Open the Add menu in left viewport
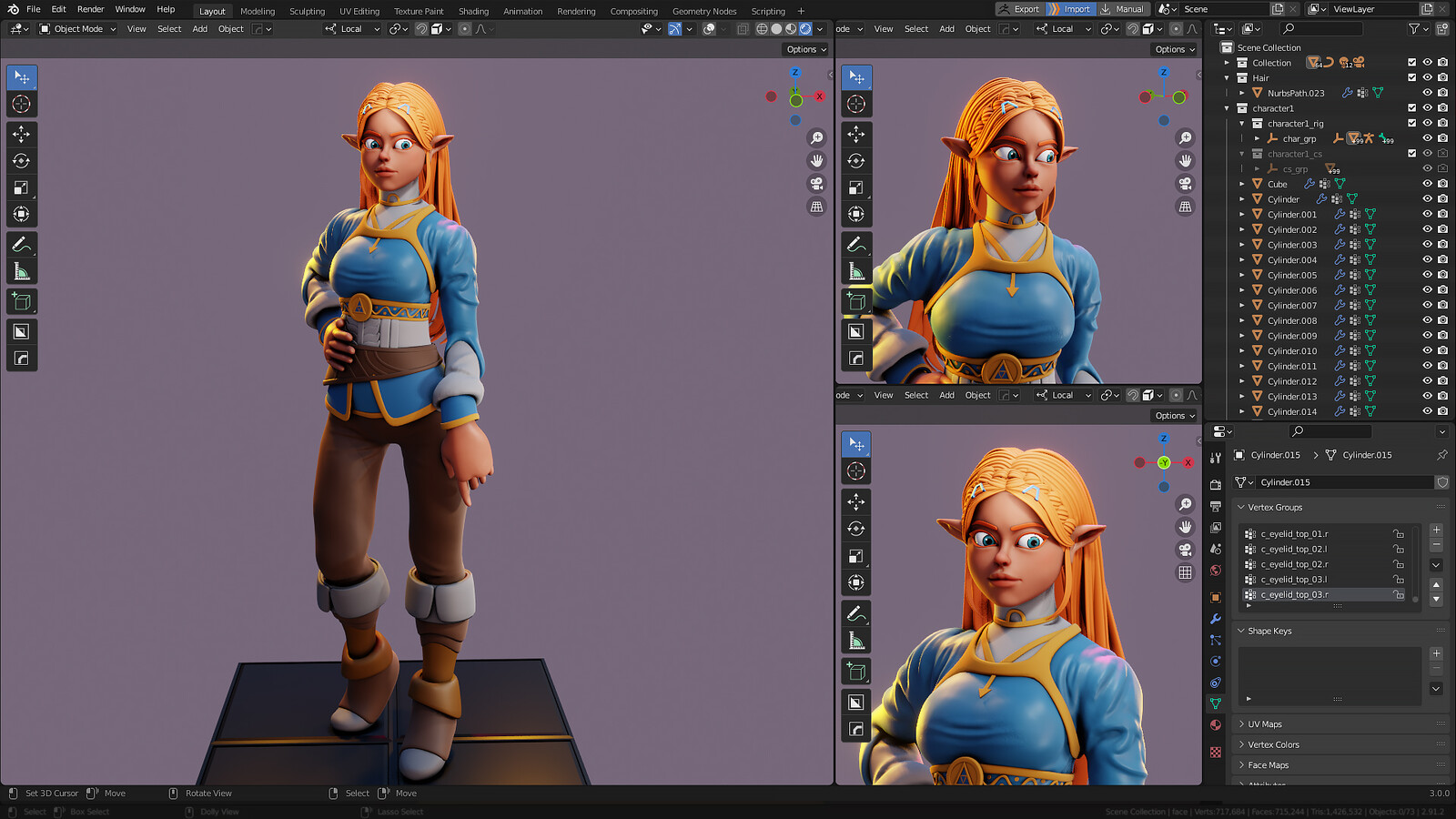 199,29
